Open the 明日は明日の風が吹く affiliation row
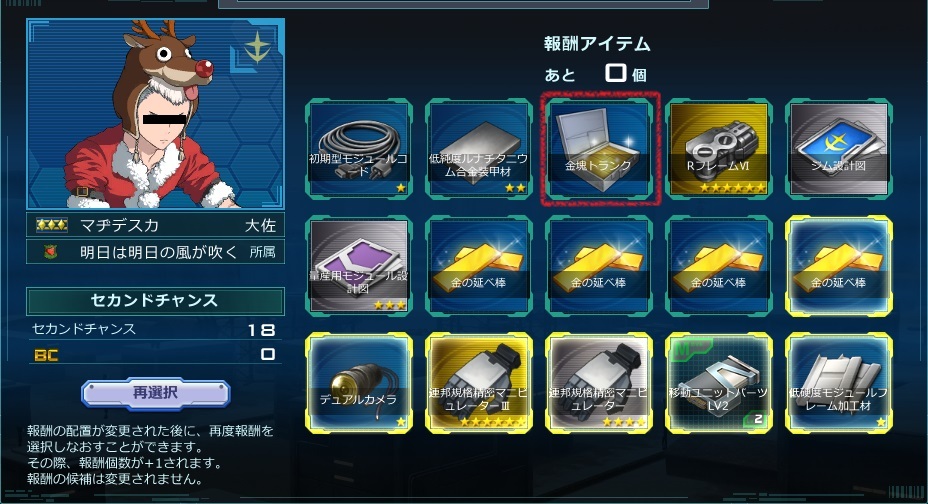 pyautogui.click(x=155, y=252)
